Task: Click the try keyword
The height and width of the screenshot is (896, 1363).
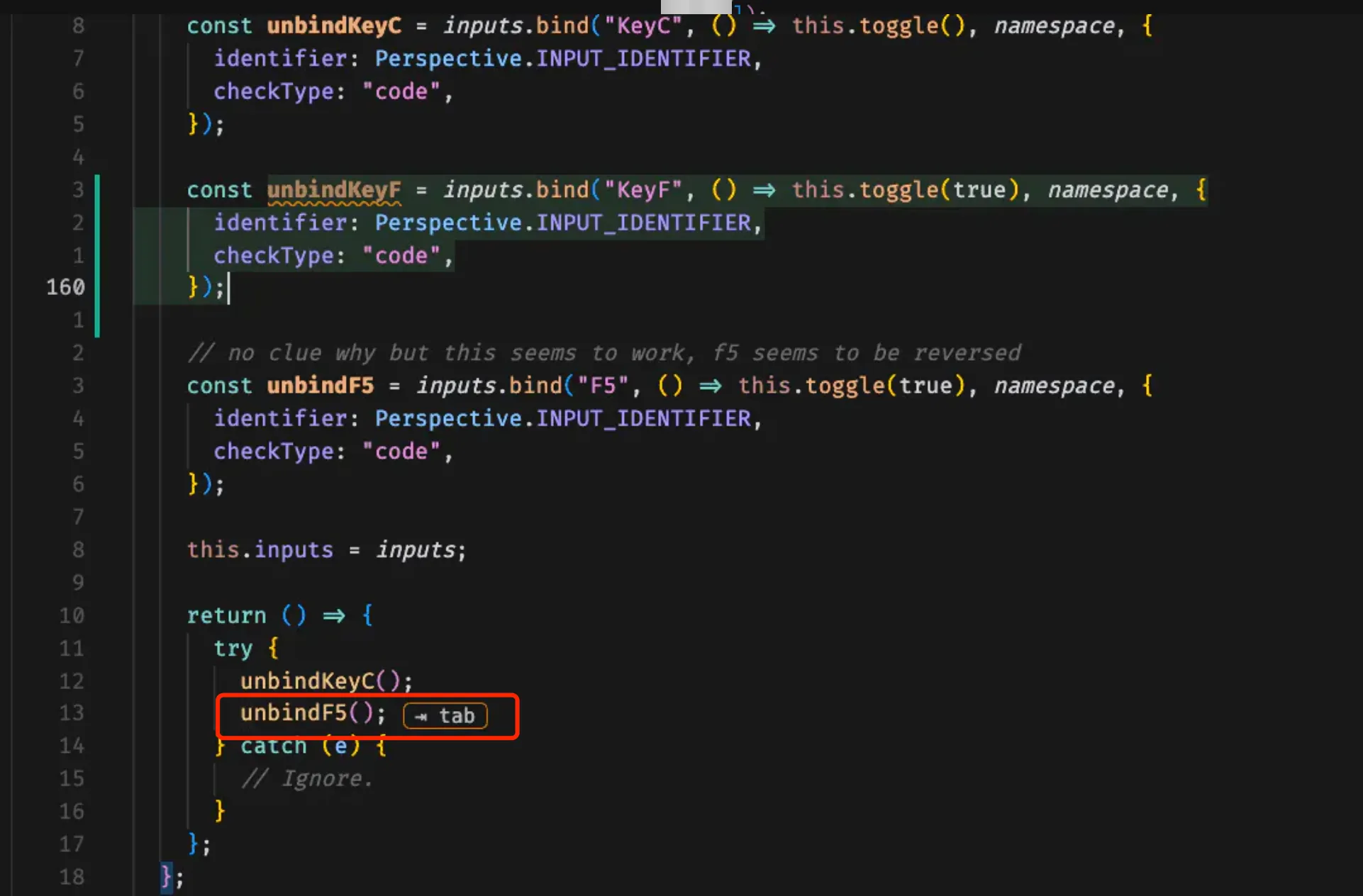Action: point(233,649)
